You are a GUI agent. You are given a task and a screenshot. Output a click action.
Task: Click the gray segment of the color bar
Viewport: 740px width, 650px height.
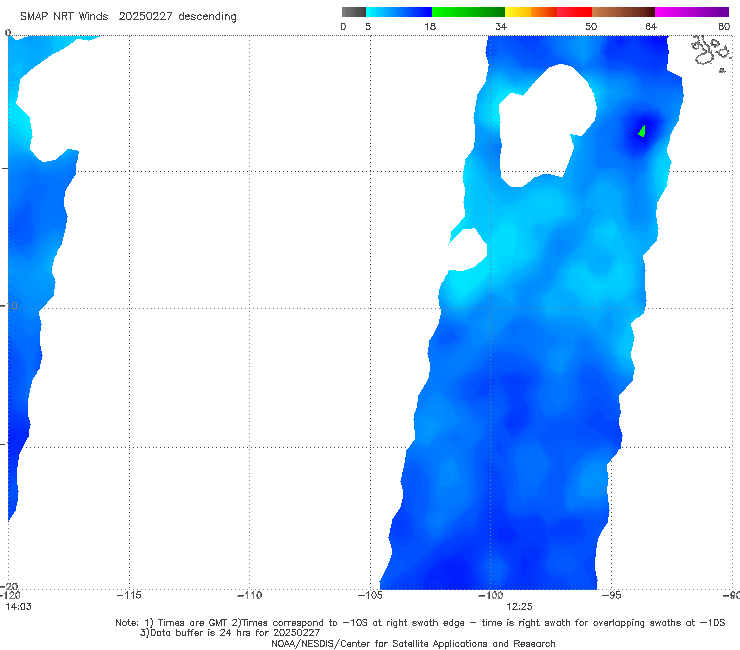click(x=353, y=12)
